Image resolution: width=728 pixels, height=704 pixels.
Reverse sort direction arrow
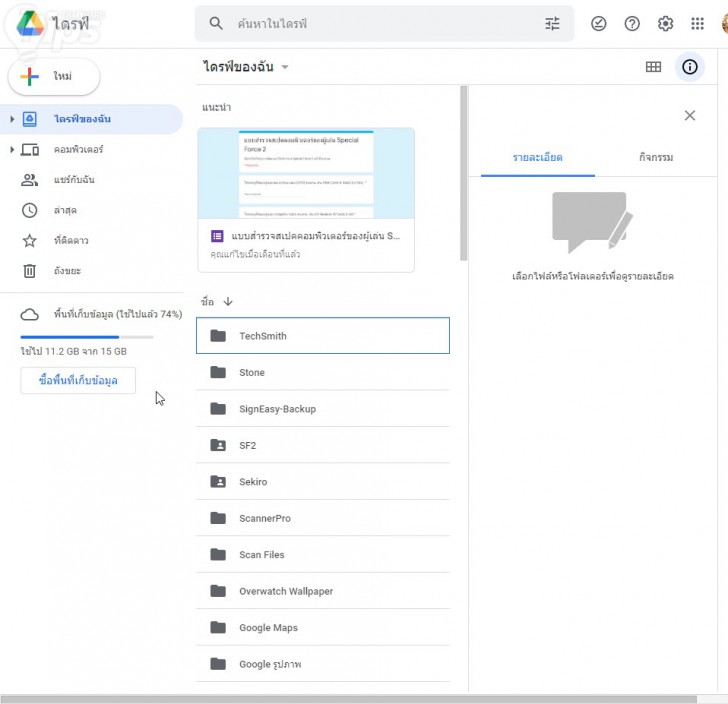click(x=228, y=302)
